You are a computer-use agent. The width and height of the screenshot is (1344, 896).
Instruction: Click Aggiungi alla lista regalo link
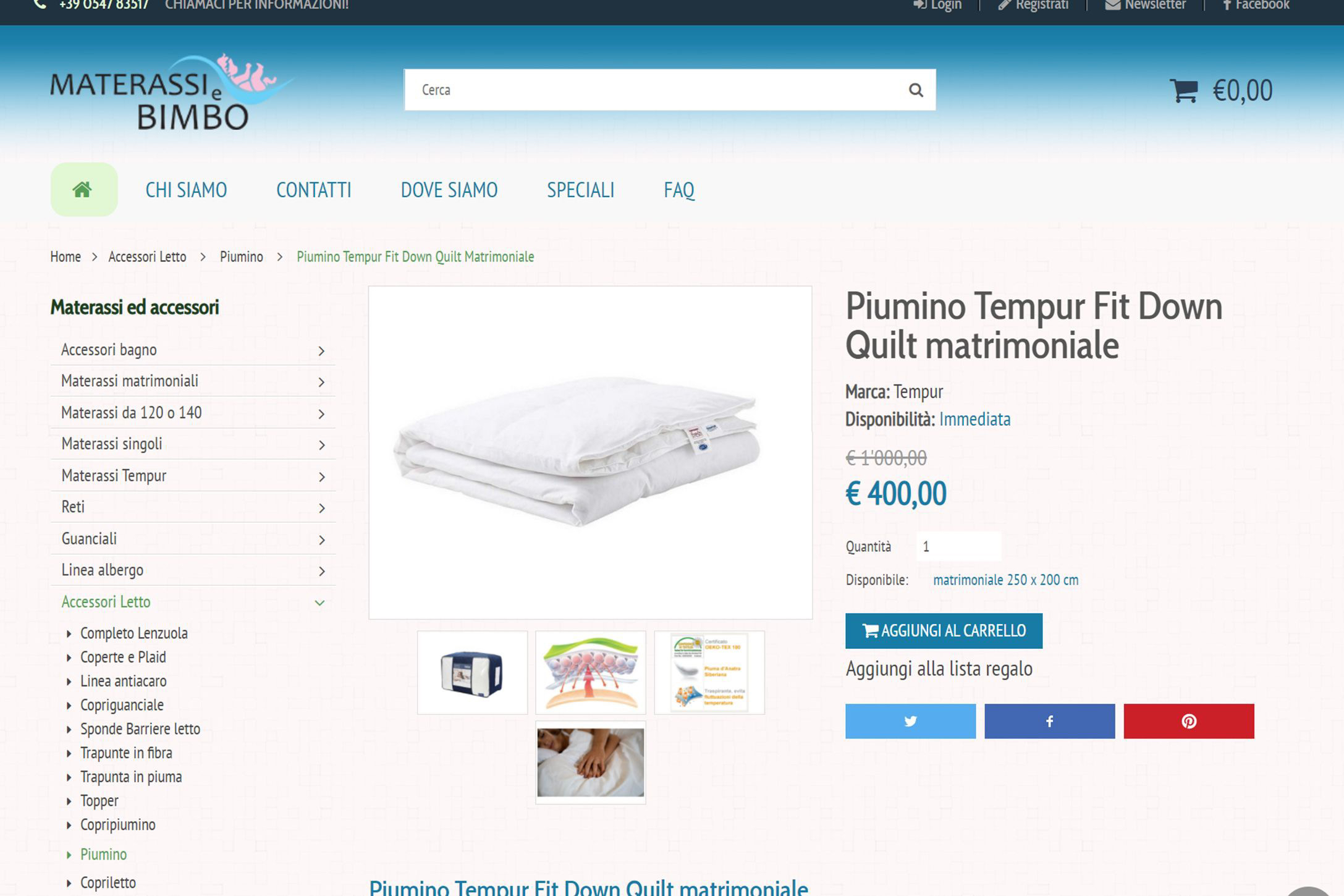[939, 669]
